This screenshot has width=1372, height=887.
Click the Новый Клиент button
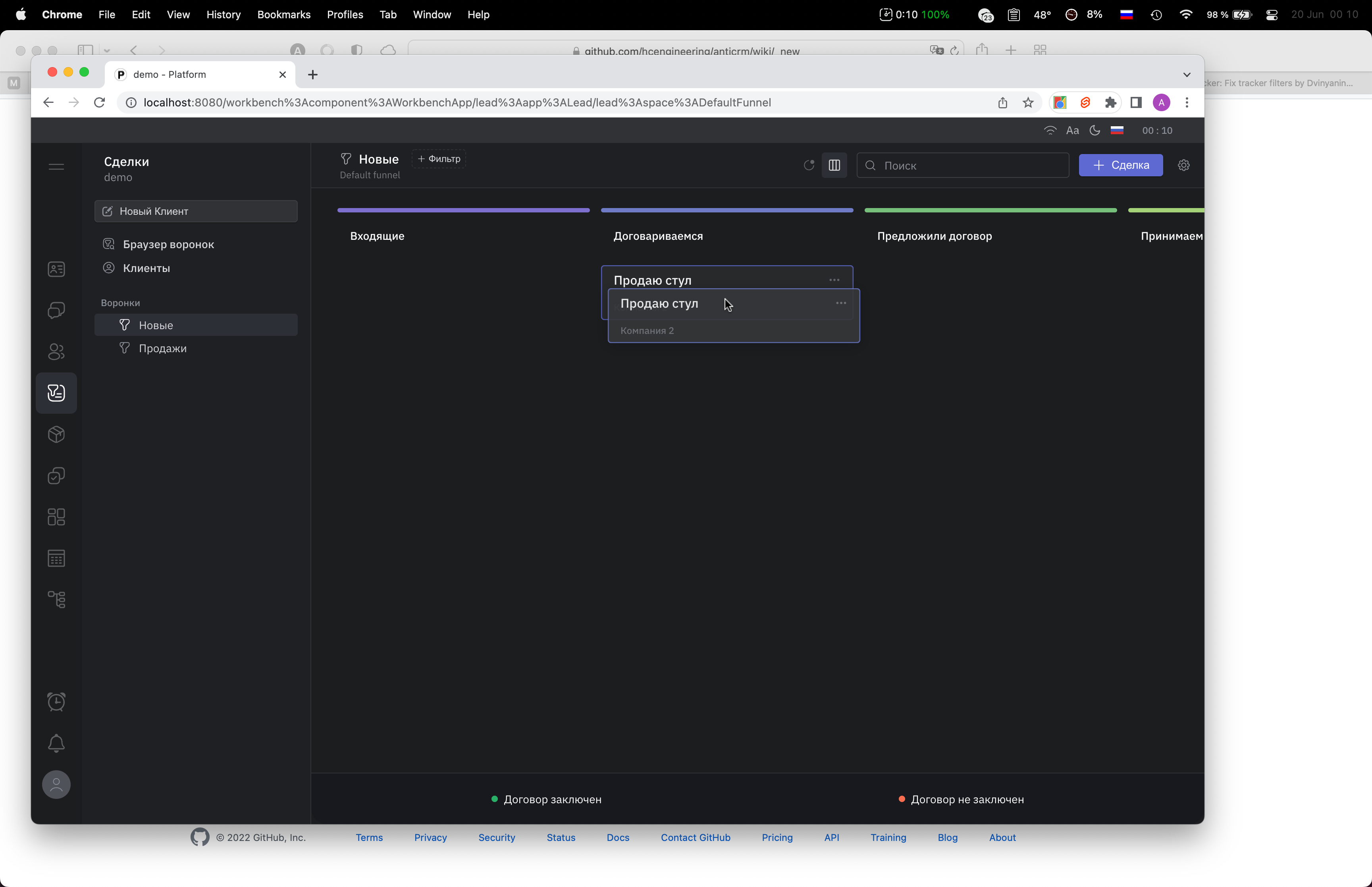tap(196, 211)
